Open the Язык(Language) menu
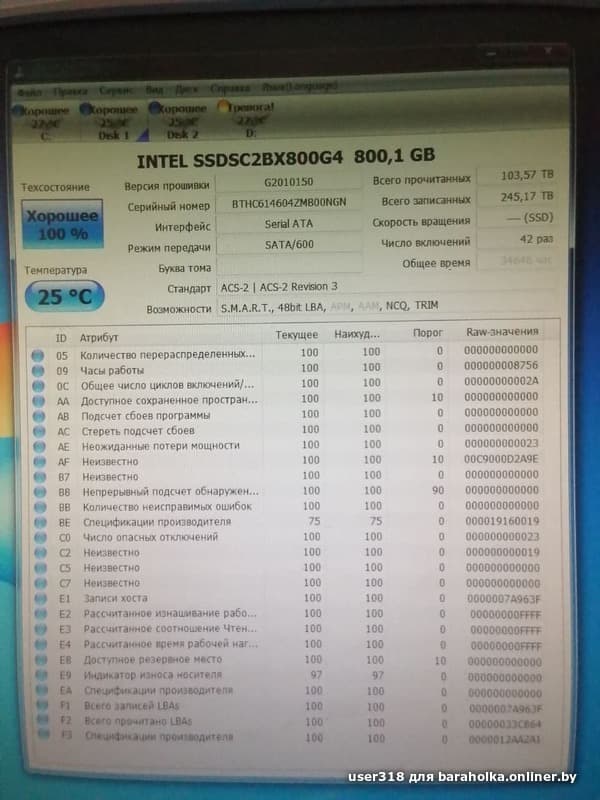600x800 pixels. tap(299, 87)
